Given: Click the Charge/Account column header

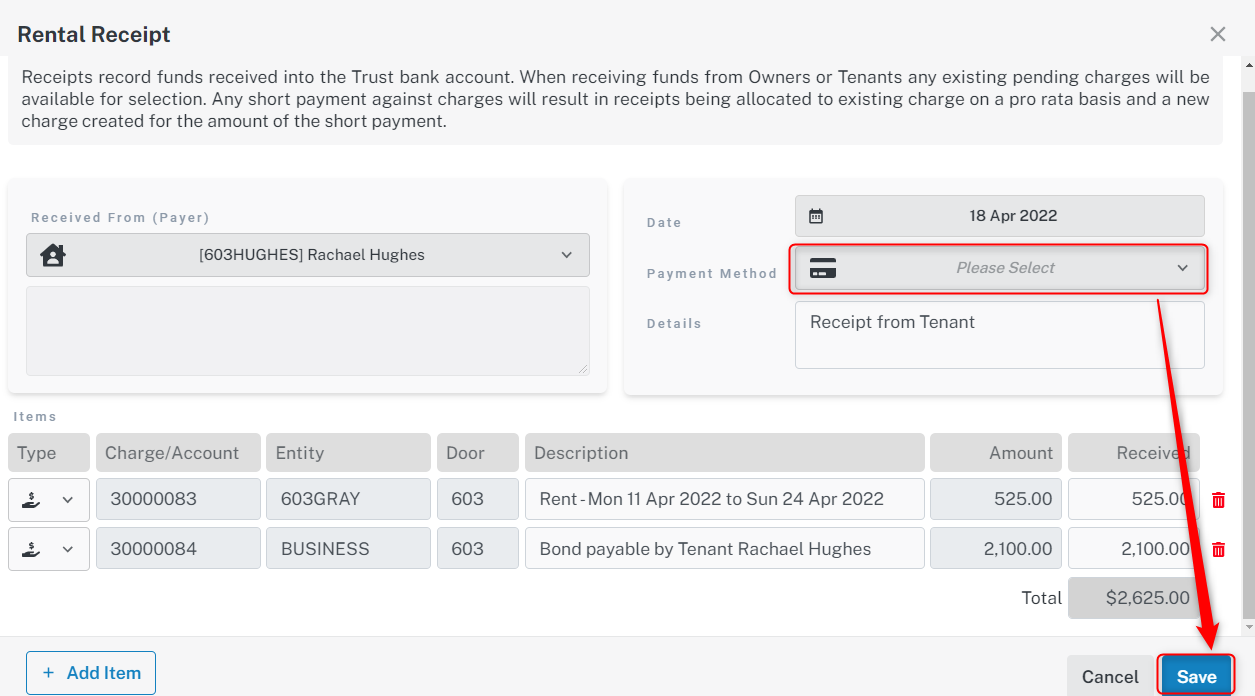Looking at the screenshot, I should pyautogui.click(x=178, y=453).
